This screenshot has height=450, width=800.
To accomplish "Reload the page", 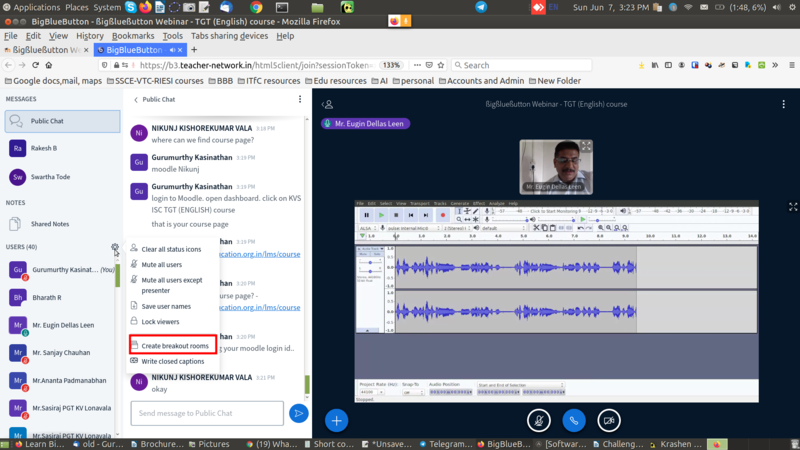I will [35, 65].
